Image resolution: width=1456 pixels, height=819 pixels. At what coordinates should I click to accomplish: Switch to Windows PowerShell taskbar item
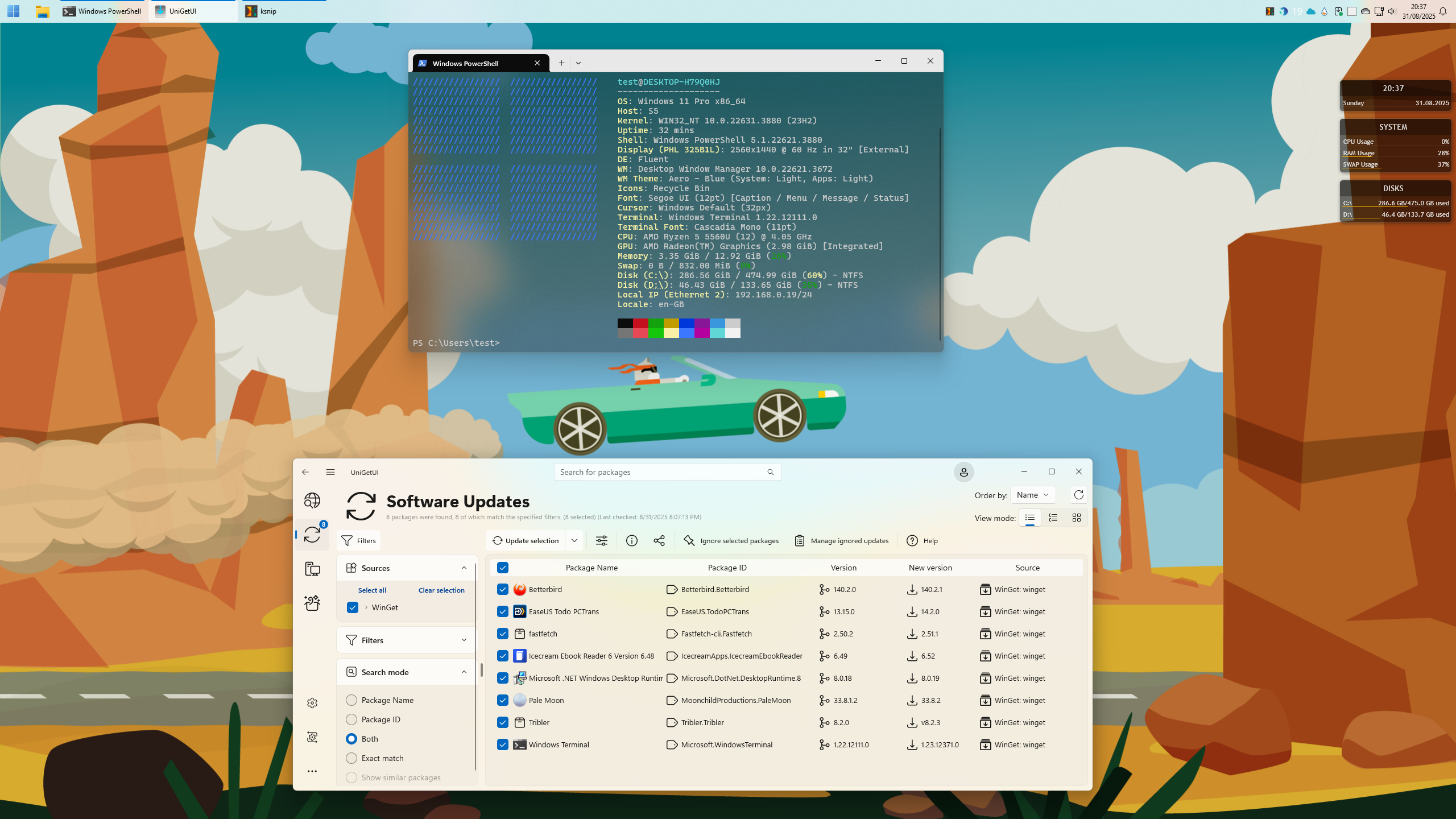coord(103,11)
